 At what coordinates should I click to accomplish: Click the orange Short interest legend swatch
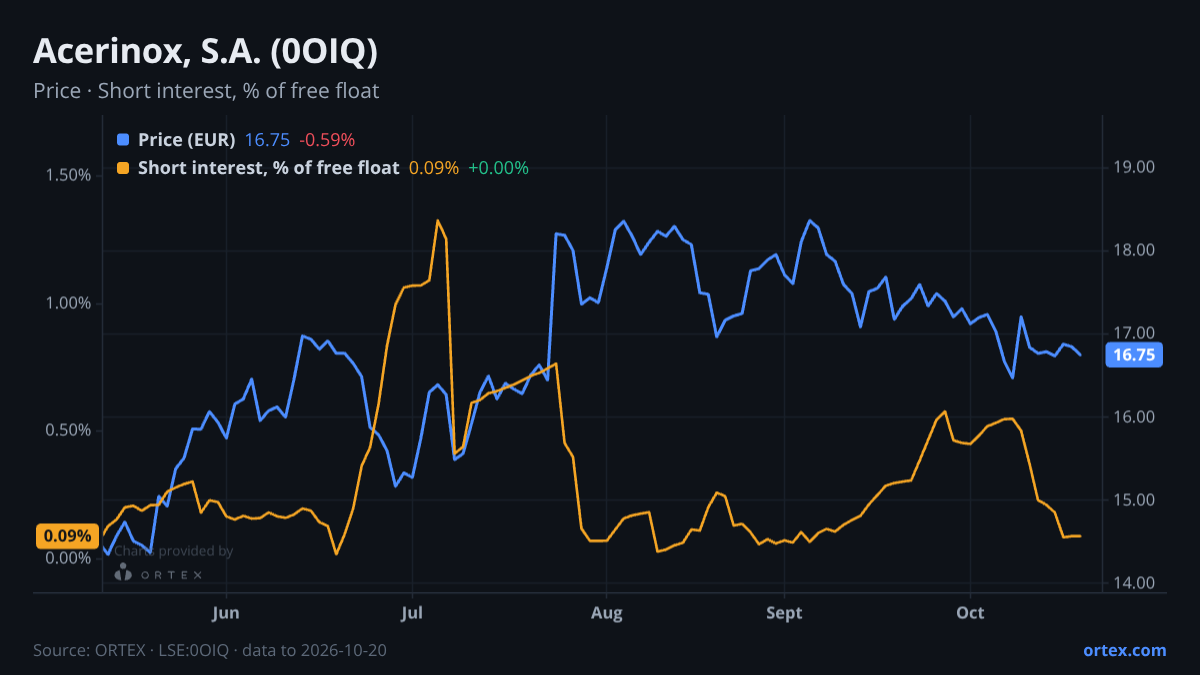123,168
